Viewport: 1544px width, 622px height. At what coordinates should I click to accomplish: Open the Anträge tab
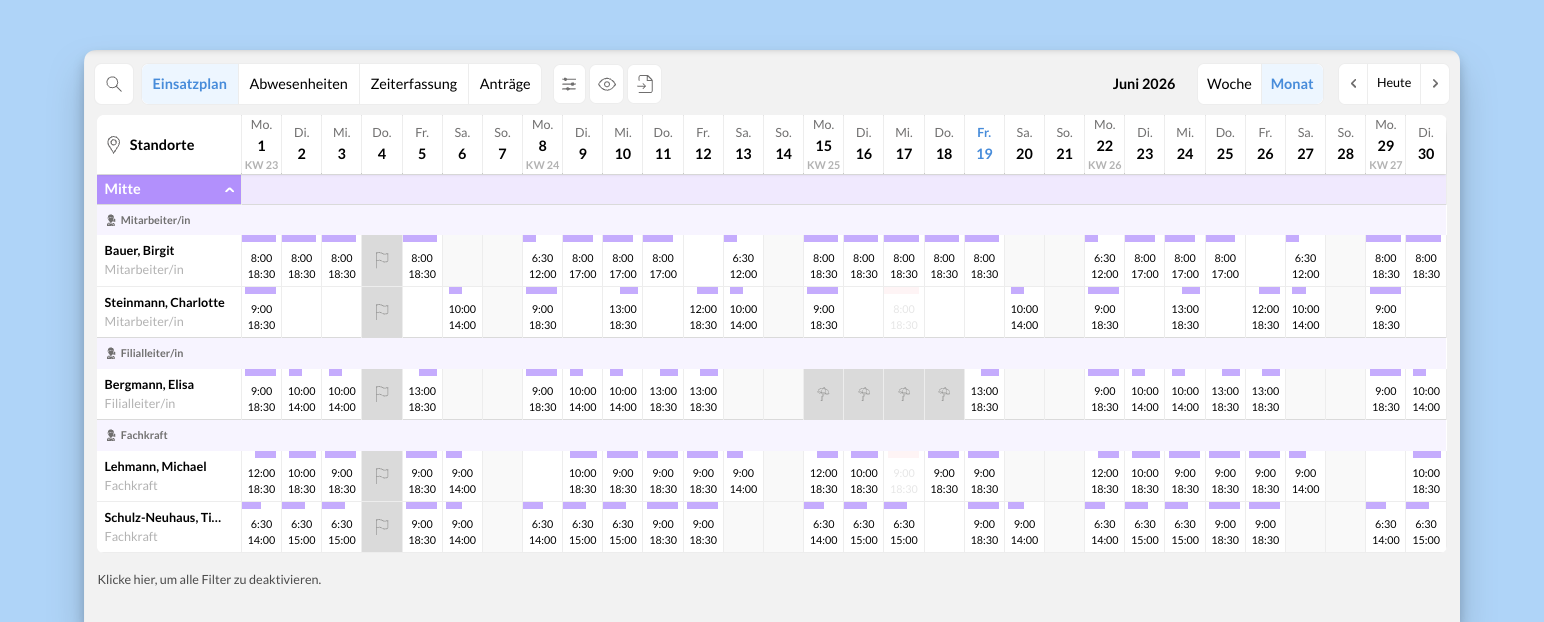click(x=505, y=84)
